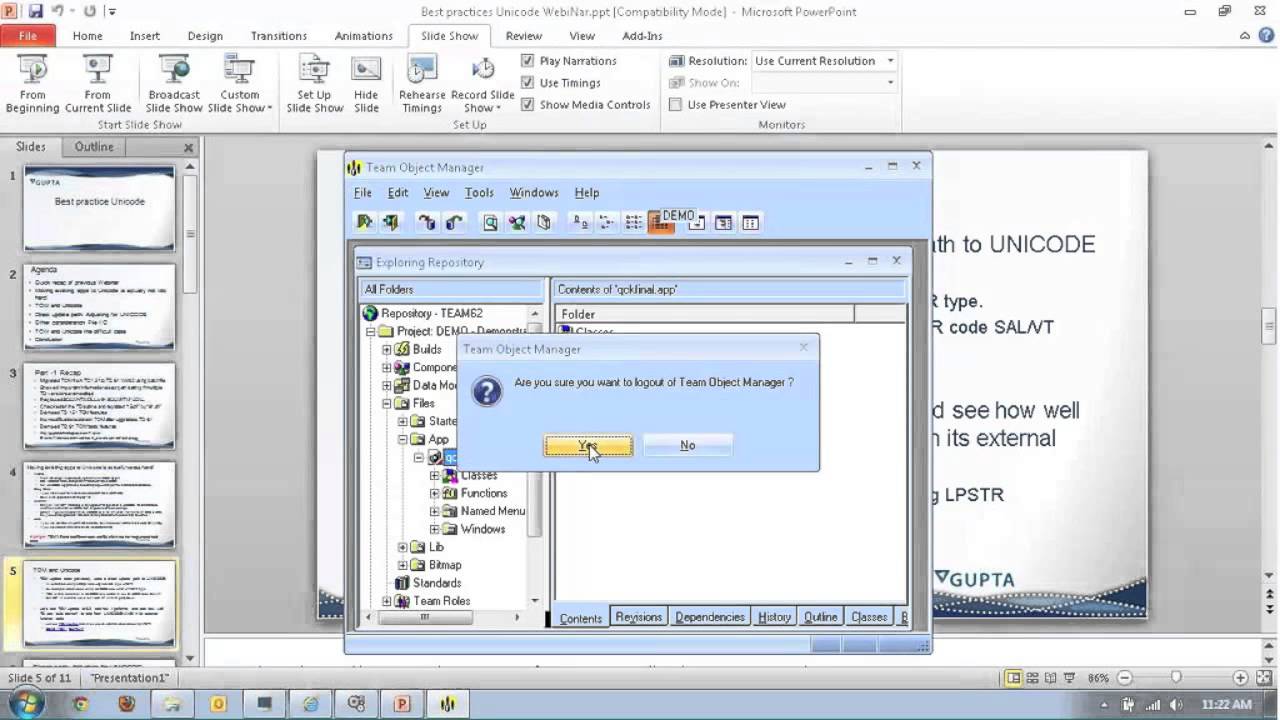Open Firefox from the taskbar
Screen dimensions: 1280x720
(126, 704)
